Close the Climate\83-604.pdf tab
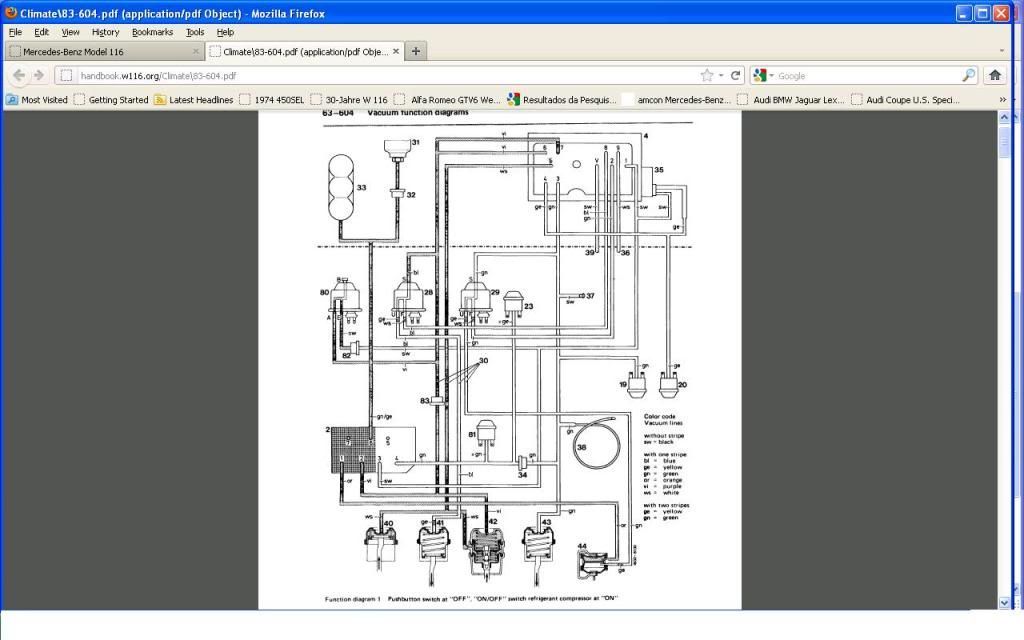 397,51
